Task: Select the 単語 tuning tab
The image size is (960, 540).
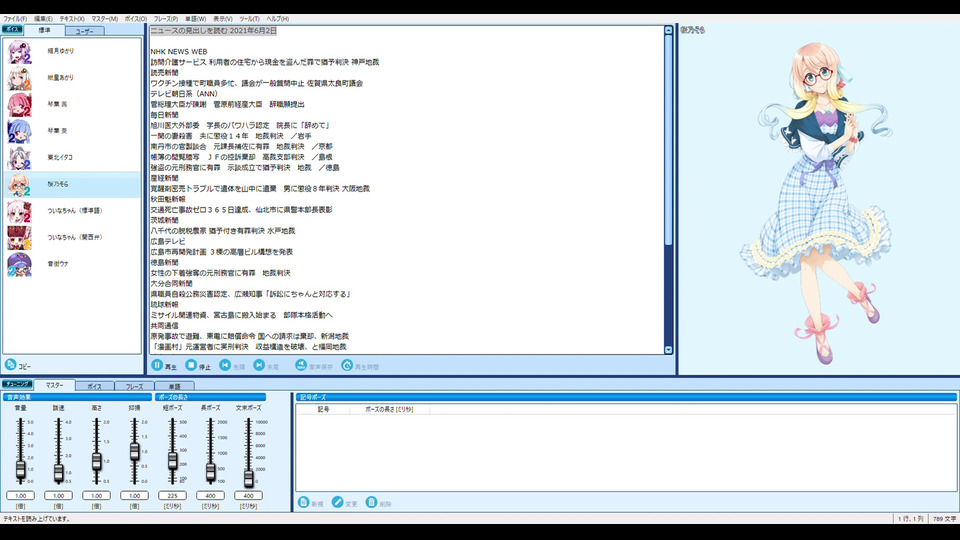Action: [x=174, y=386]
